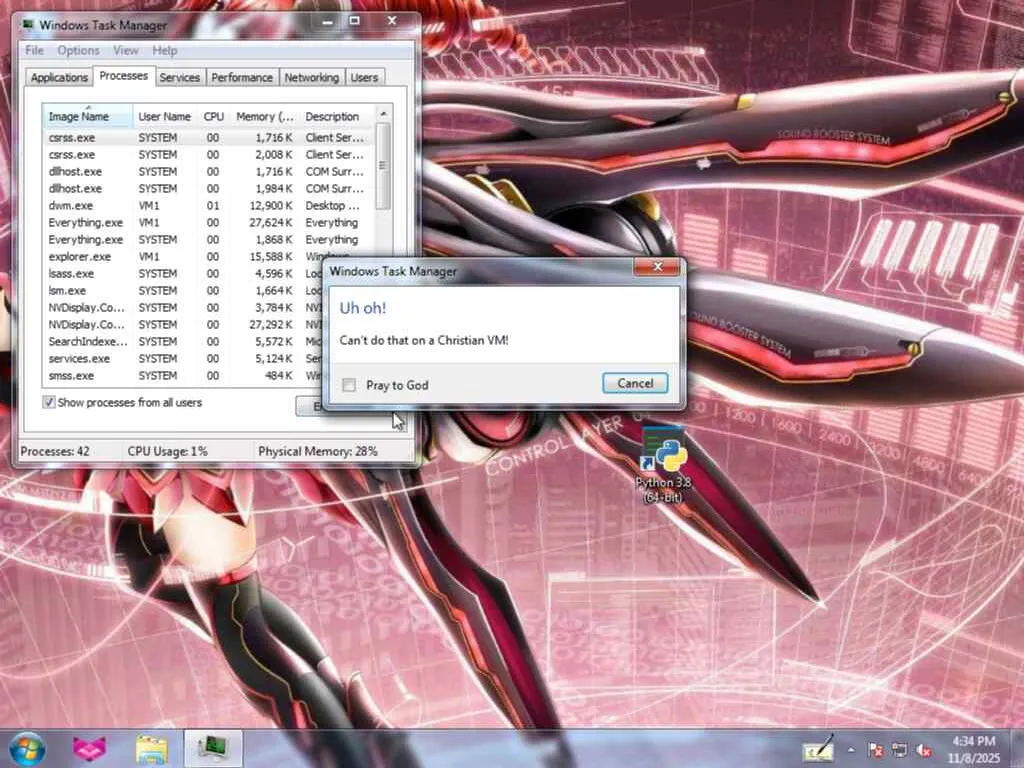Select Everything.exe row owned by VM1

point(209,223)
